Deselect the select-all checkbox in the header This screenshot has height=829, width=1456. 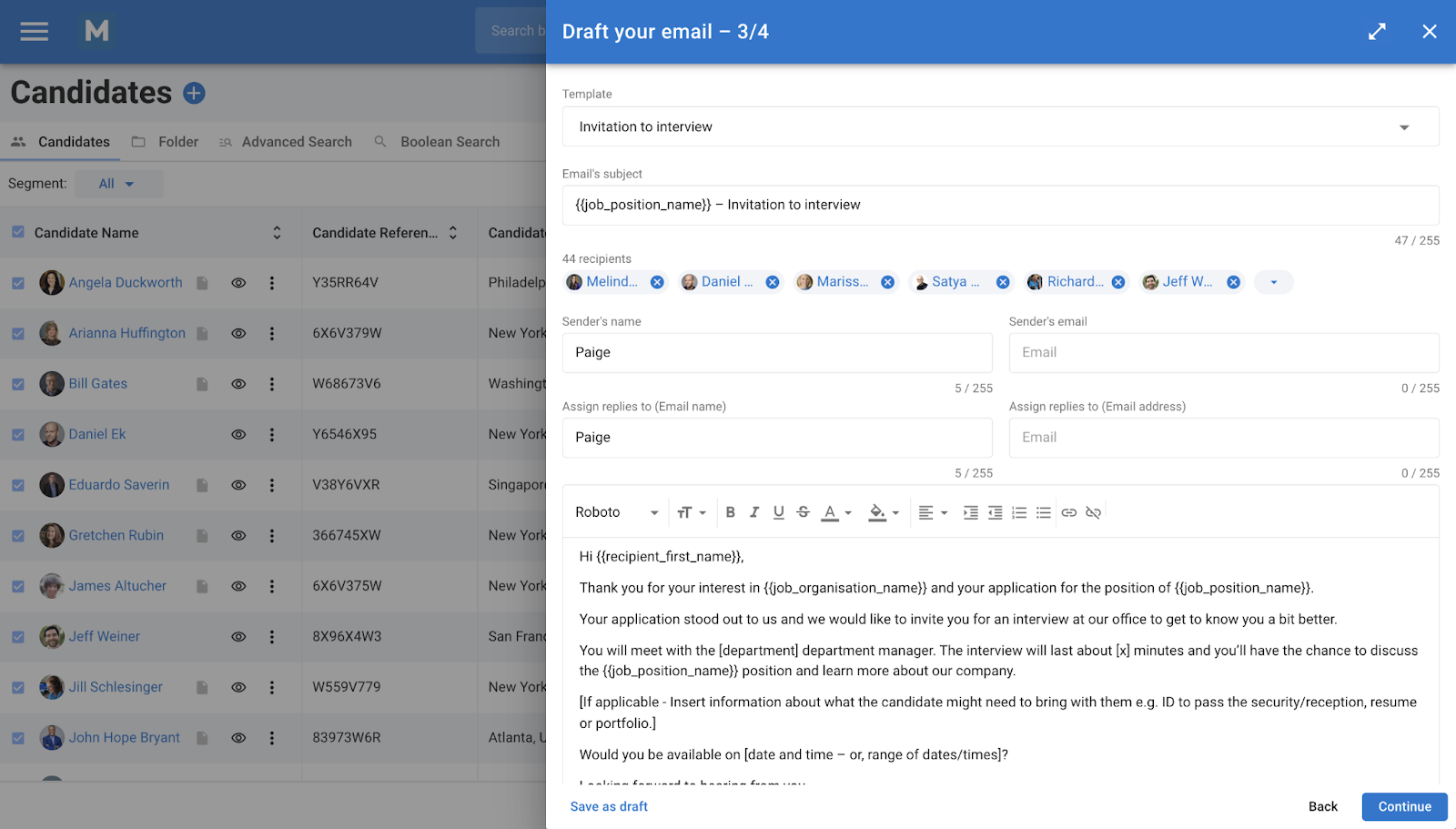[x=17, y=232]
